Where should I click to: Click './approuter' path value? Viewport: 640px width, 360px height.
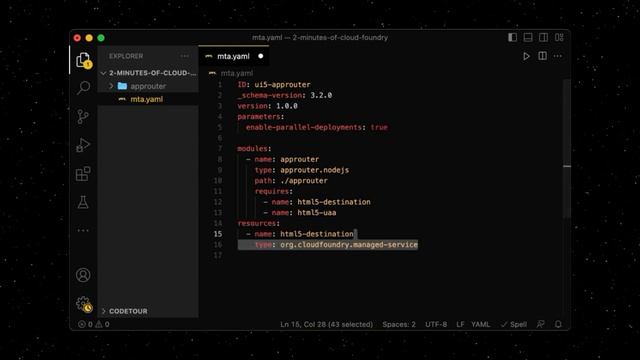point(304,180)
